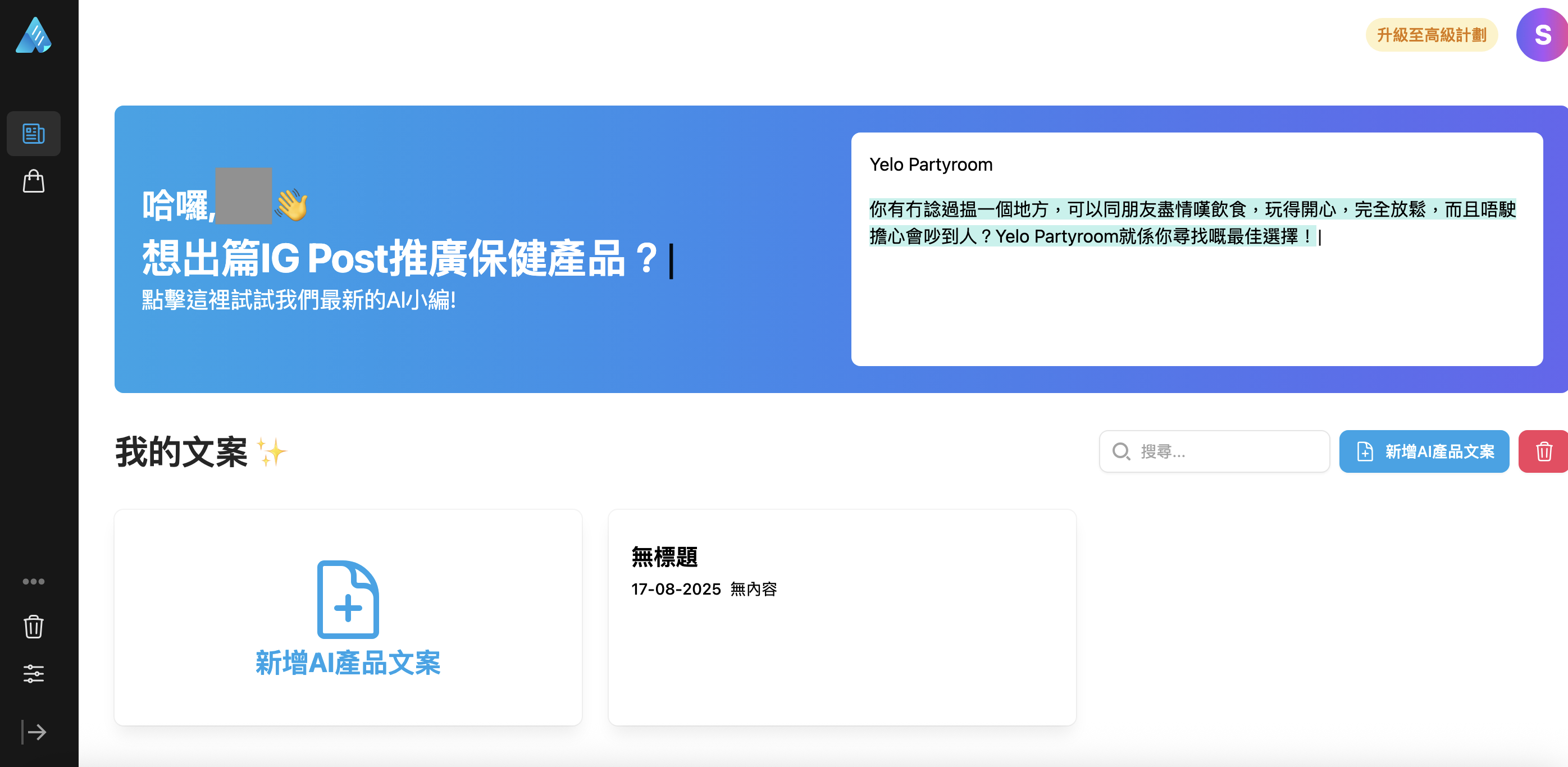Click the app logo in sidebar
1568x767 pixels.
tap(34, 35)
